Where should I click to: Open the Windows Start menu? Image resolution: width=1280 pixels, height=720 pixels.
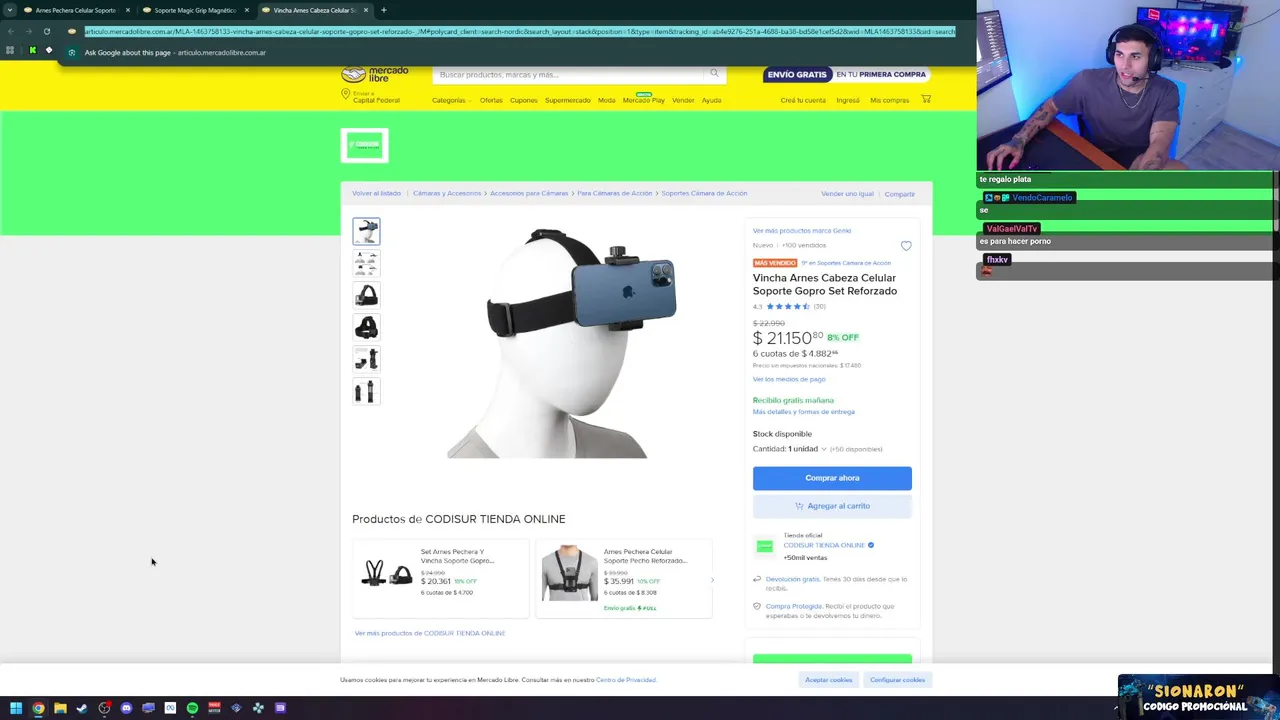pyautogui.click(x=16, y=708)
